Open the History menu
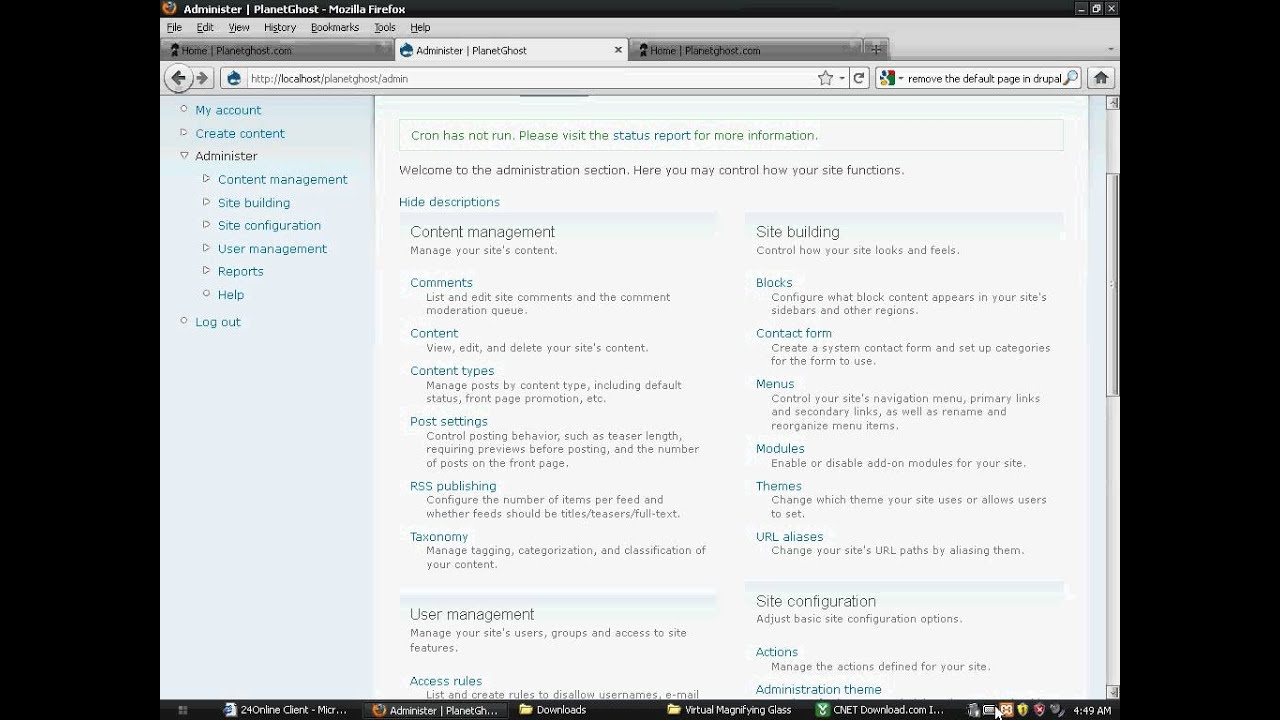Viewport: 1280px width, 720px height. coord(280,27)
